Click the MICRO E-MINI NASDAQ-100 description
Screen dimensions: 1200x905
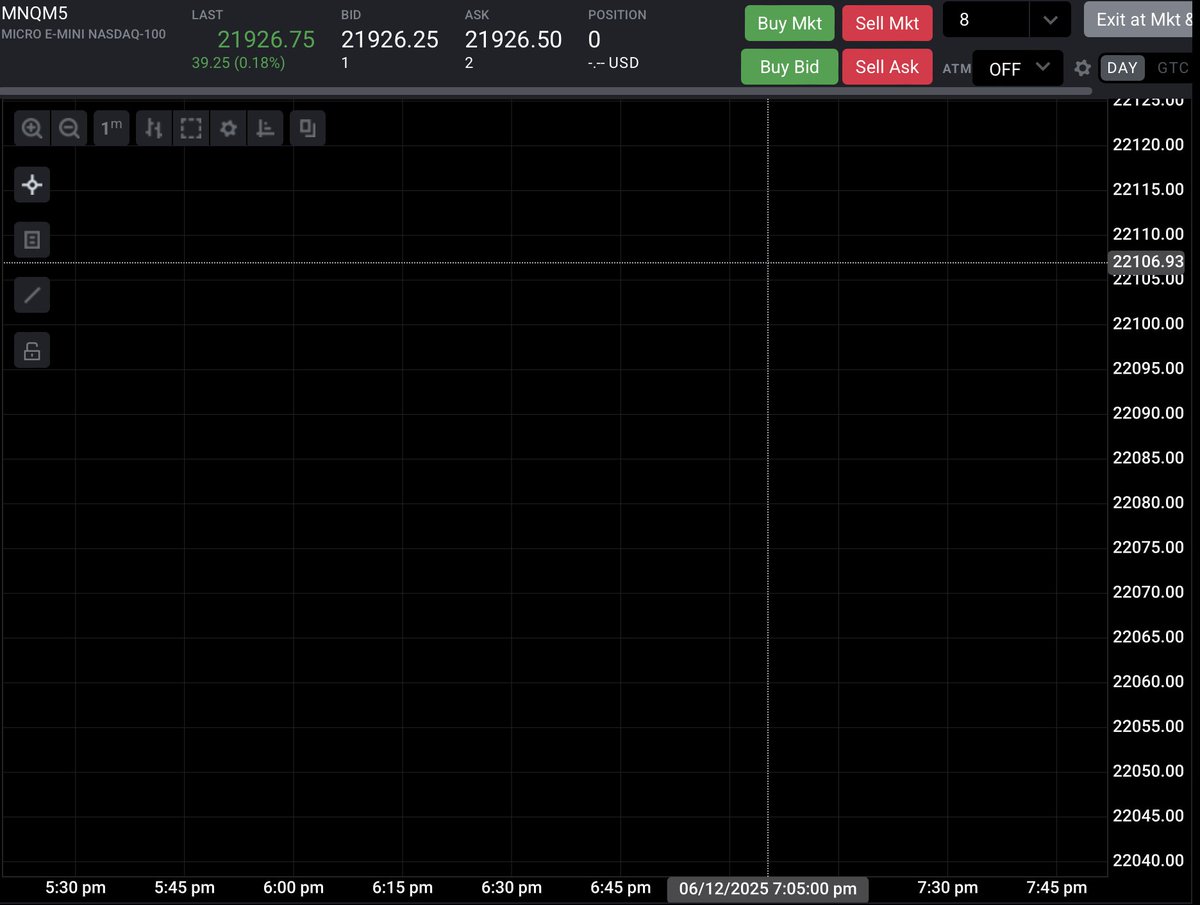tap(83, 34)
